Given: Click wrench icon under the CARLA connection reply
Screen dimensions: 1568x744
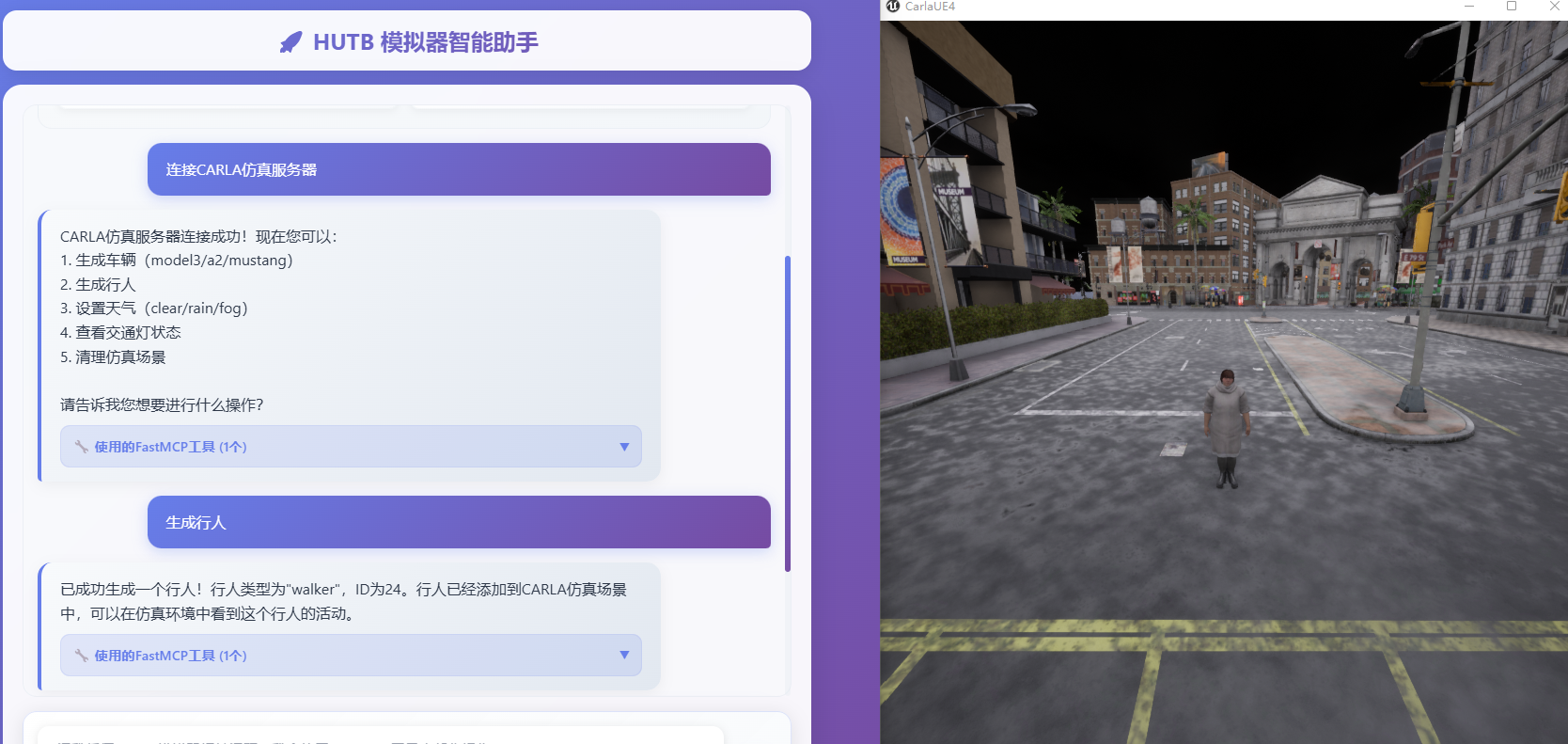Looking at the screenshot, I should coord(82,447).
